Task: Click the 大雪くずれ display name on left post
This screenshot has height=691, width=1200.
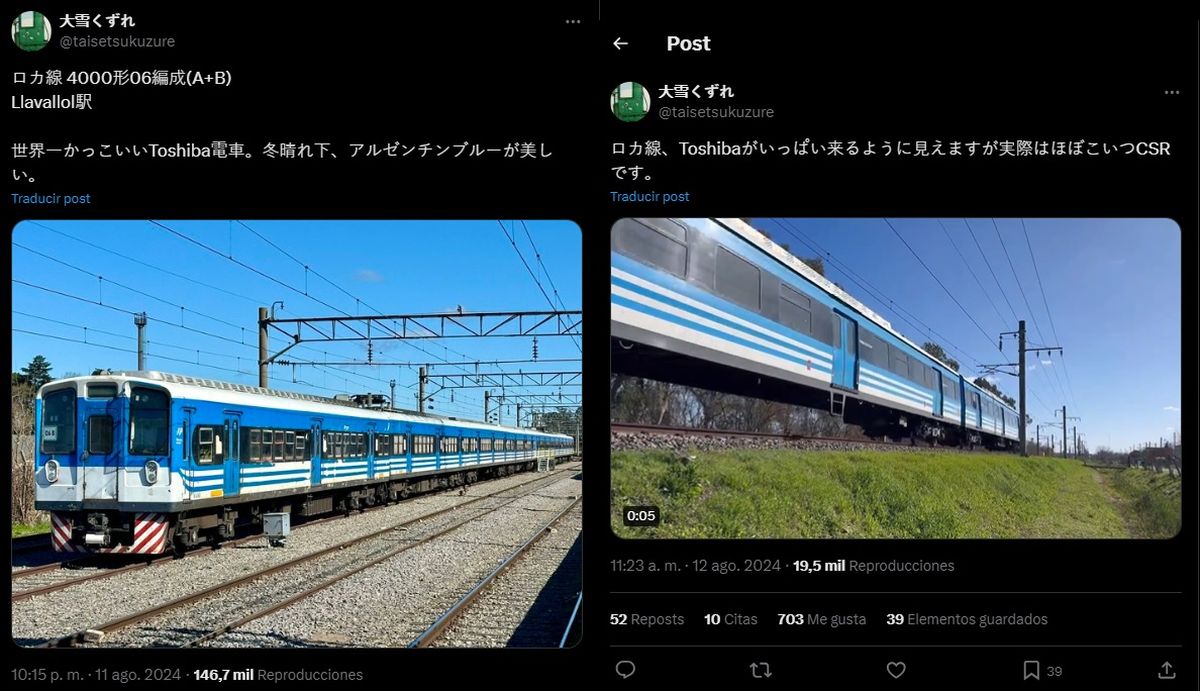Action: [x=97, y=20]
